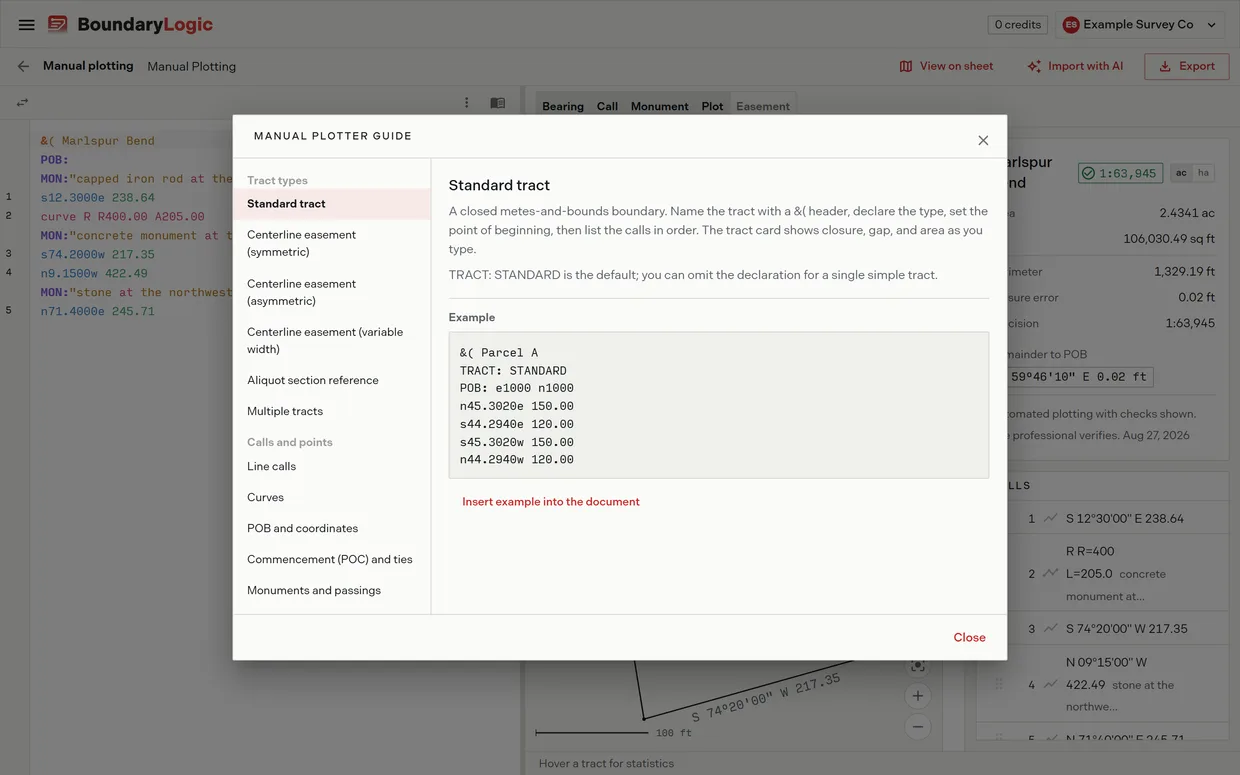This screenshot has width=1240, height=775.
Task: Open Line calls guide topic
Action: [332, 466]
